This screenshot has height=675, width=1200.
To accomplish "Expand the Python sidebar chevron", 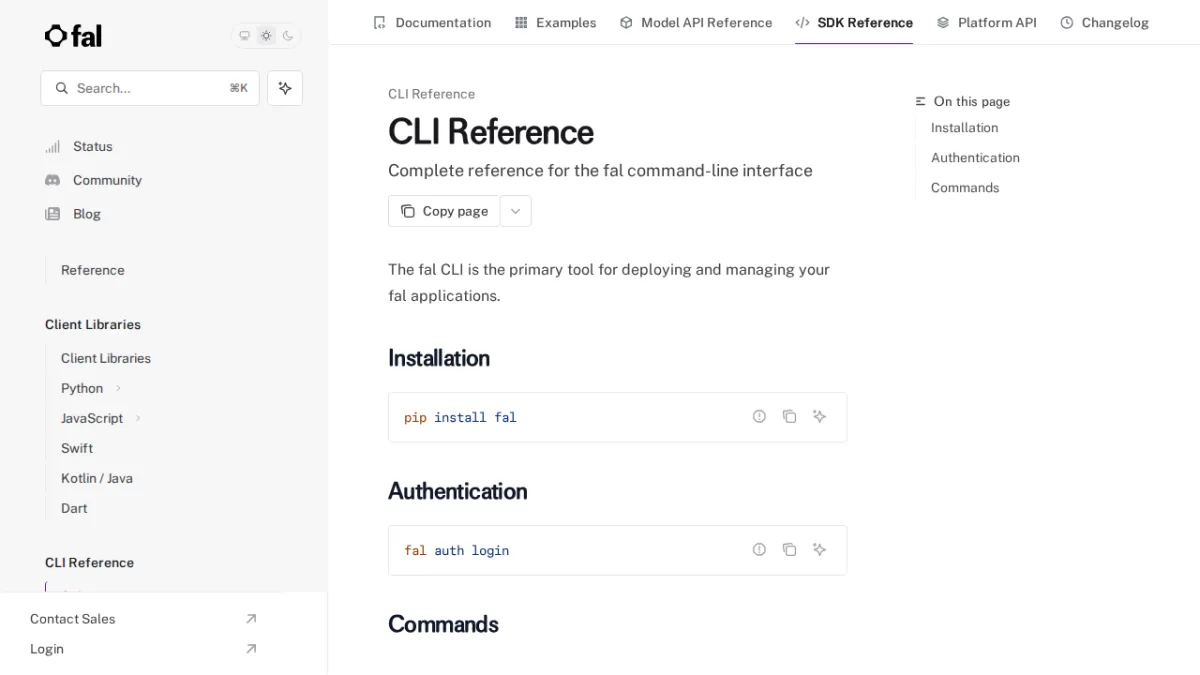I will pyautogui.click(x=118, y=388).
